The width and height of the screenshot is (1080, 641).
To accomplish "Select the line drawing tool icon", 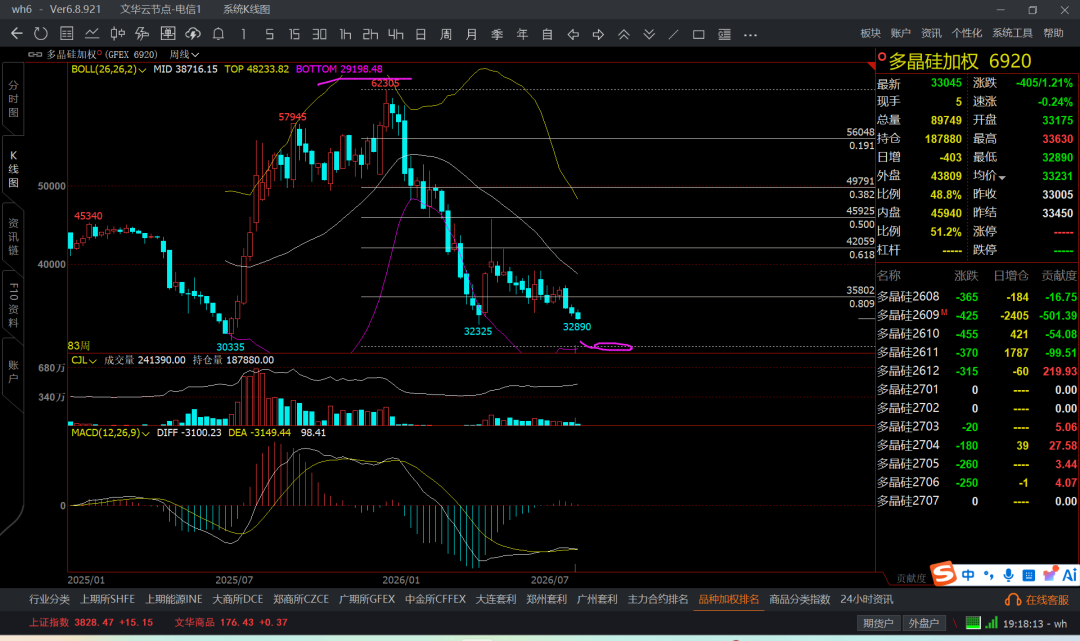I will (x=674, y=34).
